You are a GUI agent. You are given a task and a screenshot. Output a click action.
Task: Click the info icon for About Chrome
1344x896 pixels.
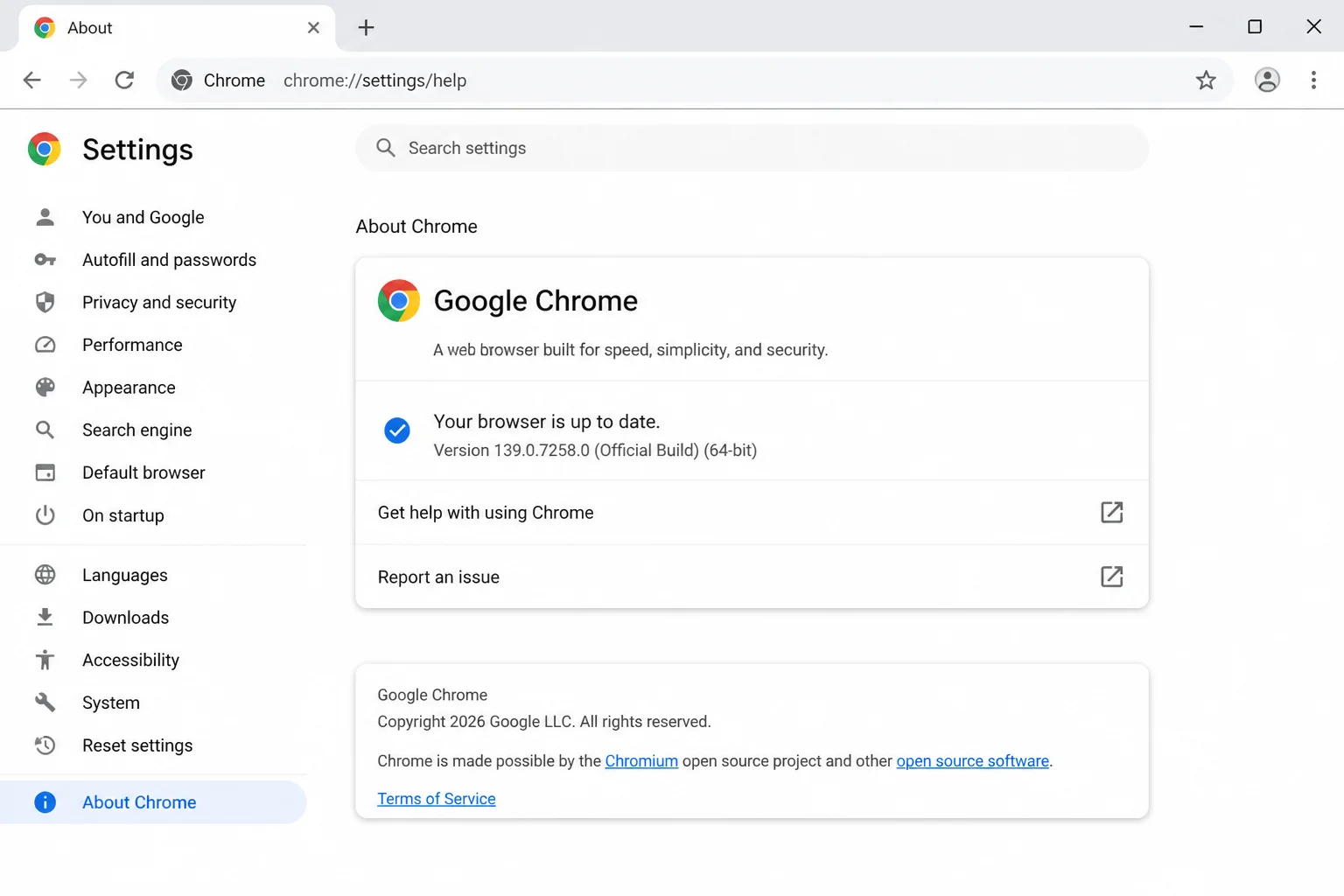[45, 802]
